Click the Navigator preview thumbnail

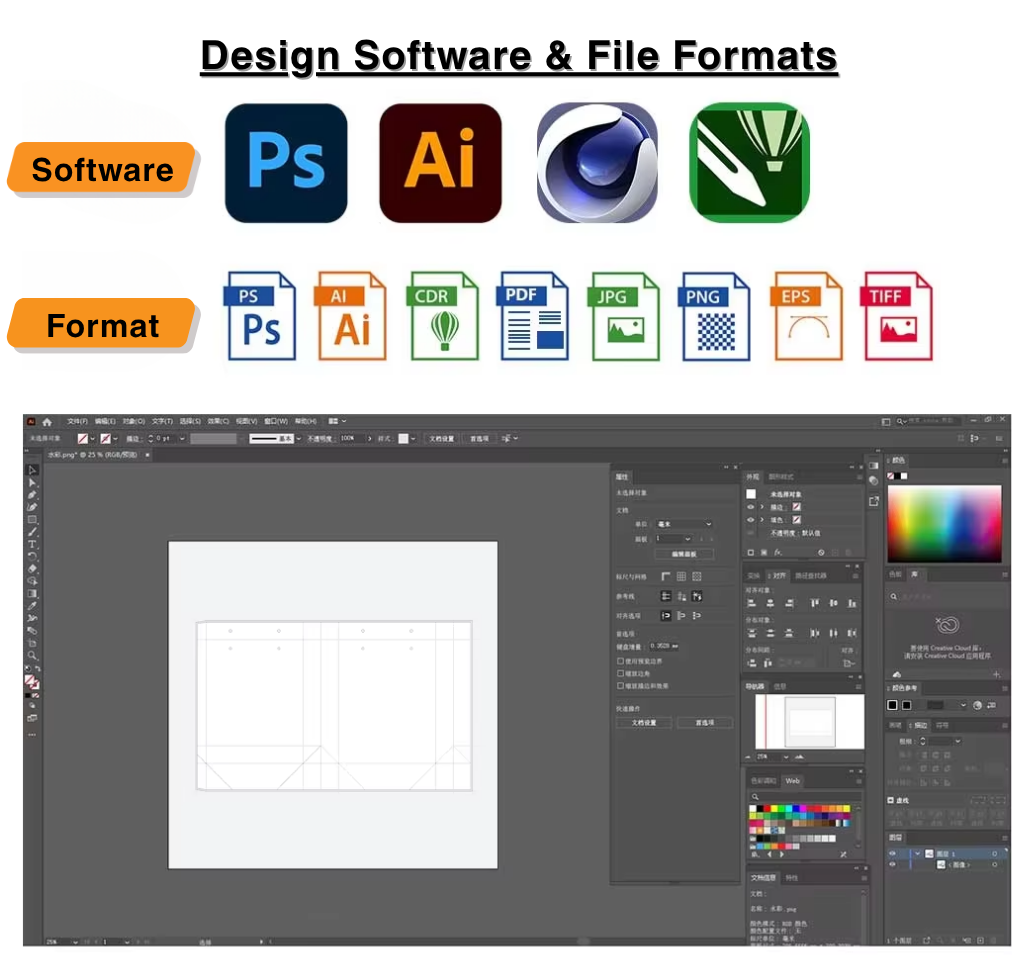[x=809, y=721]
